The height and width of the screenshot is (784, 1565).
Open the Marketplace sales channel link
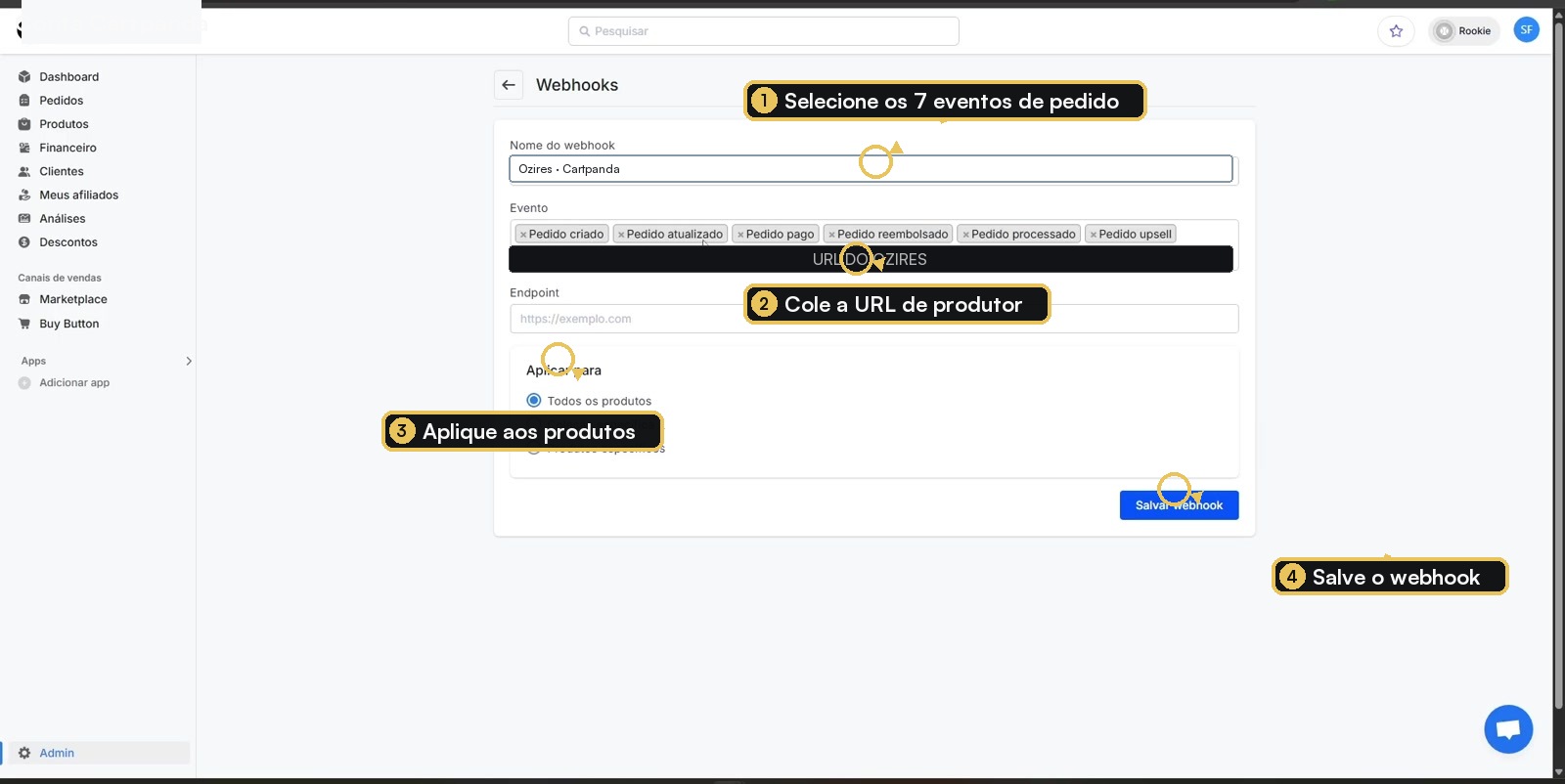pyautogui.click(x=73, y=299)
